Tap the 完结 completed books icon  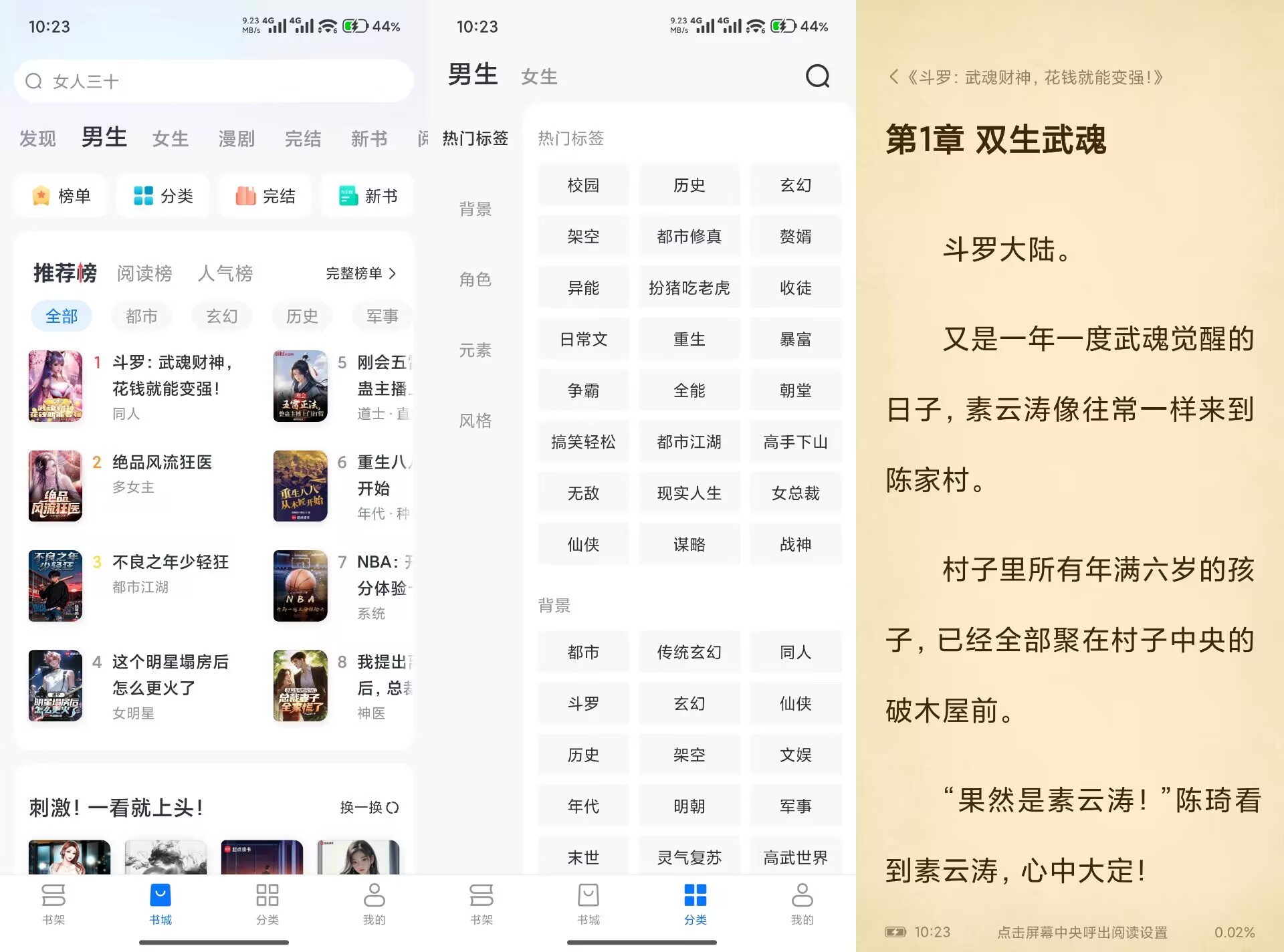(265, 196)
